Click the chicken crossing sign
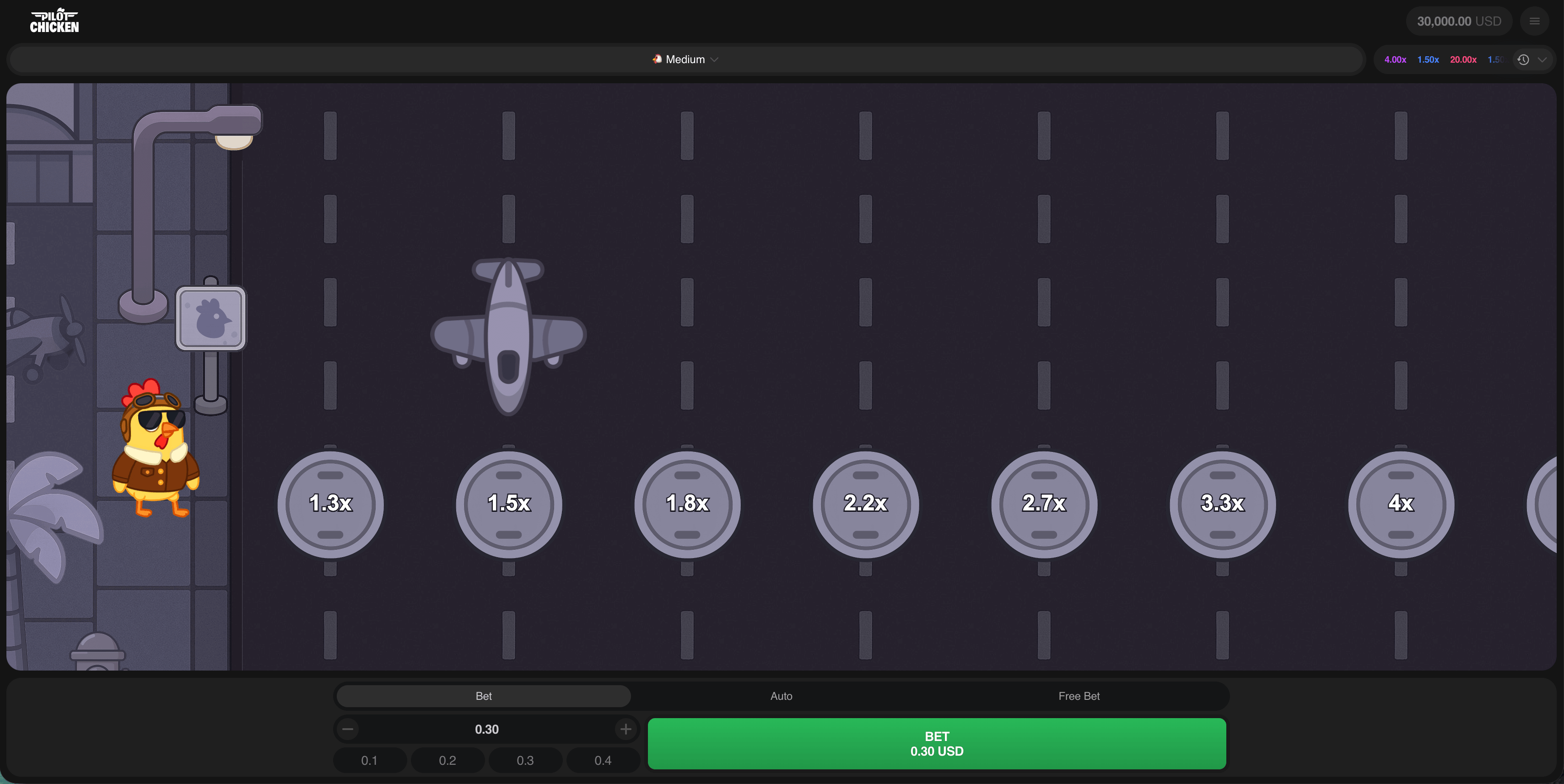The height and width of the screenshot is (784, 1564). [x=210, y=318]
